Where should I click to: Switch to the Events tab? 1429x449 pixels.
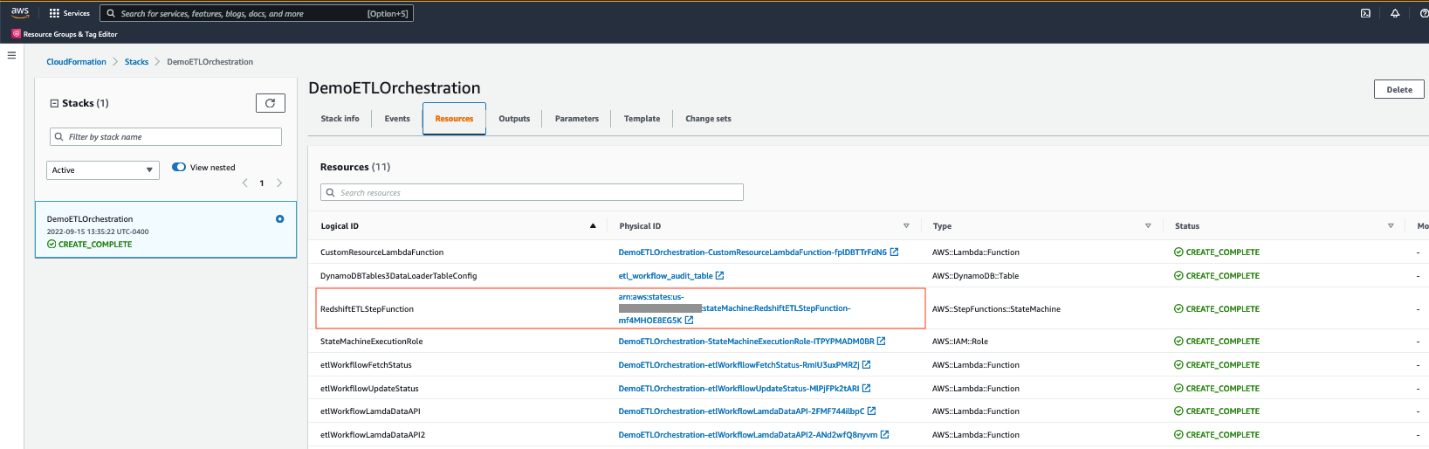[397, 118]
